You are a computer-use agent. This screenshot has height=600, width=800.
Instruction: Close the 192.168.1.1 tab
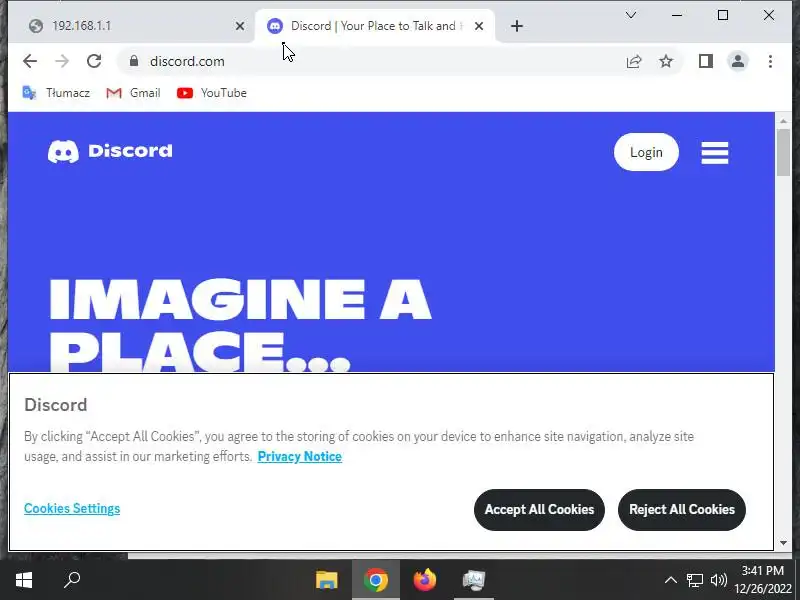(240, 26)
